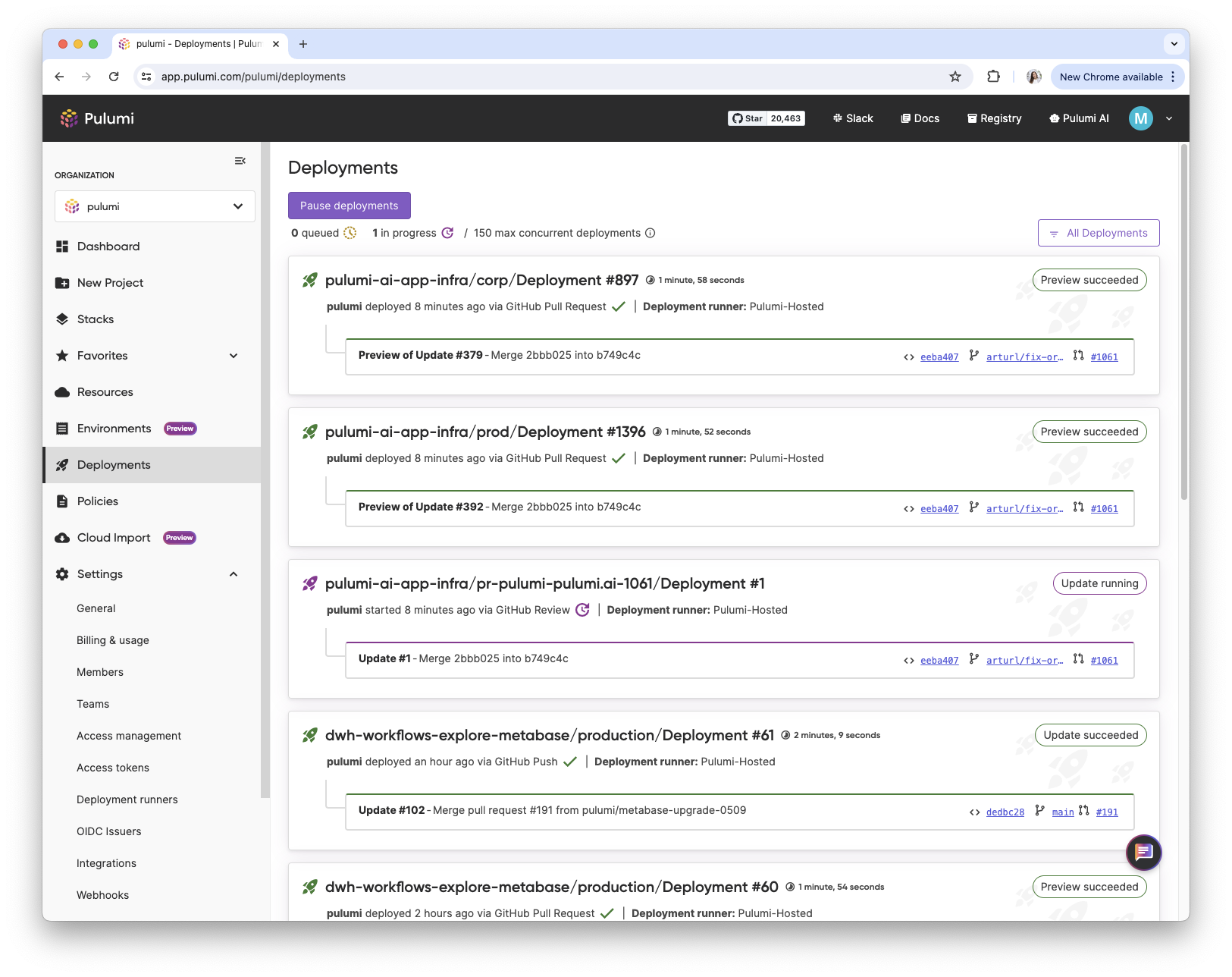Screen dimensions: 1232x977
Task: Bookmark page with star icon
Action: coord(955,77)
